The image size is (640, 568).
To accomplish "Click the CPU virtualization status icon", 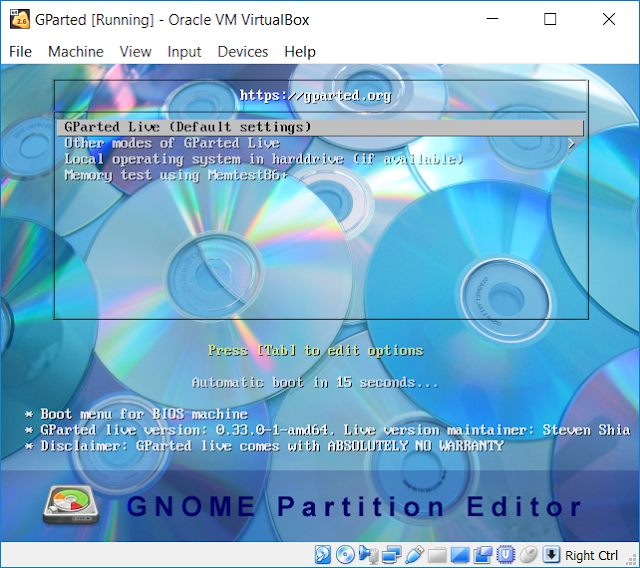I will 506,555.
